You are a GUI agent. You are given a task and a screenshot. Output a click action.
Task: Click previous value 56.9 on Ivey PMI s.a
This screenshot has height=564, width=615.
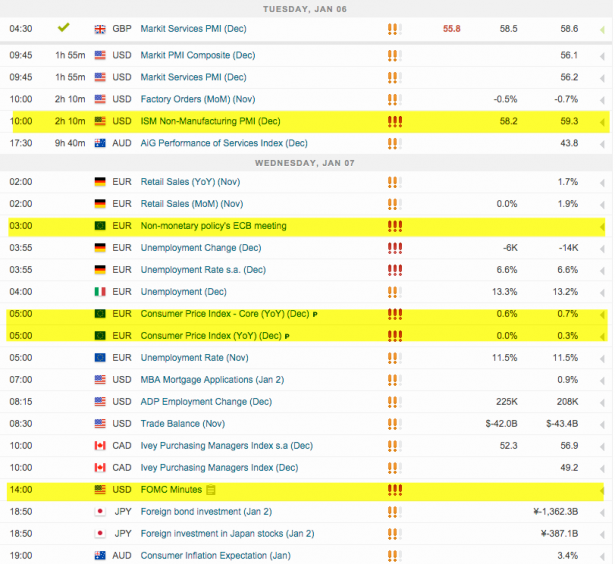coord(569,446)
